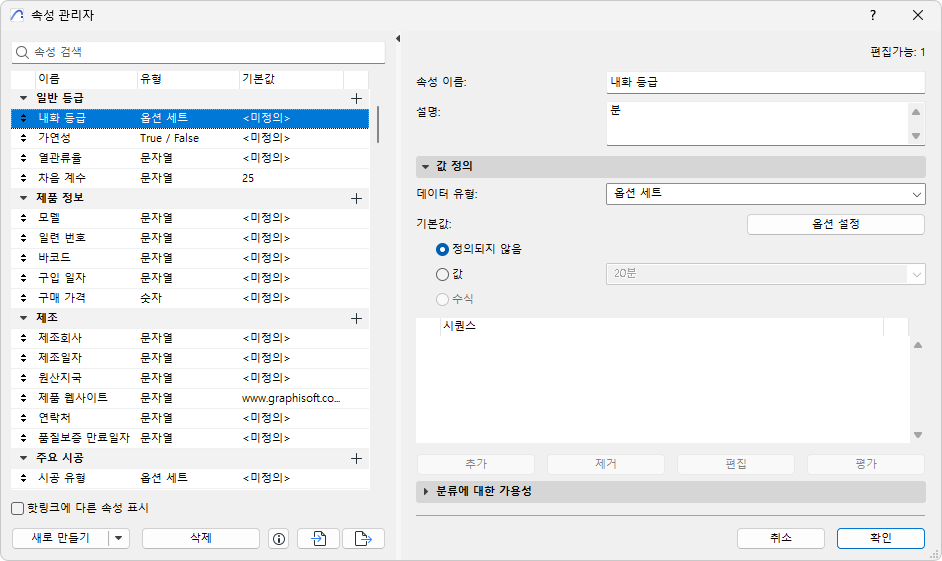Viewport: 942px width, 561px height.
Task: Collapse the 값 정의 section
Action: pyautogui.click(x=425, y=166)
